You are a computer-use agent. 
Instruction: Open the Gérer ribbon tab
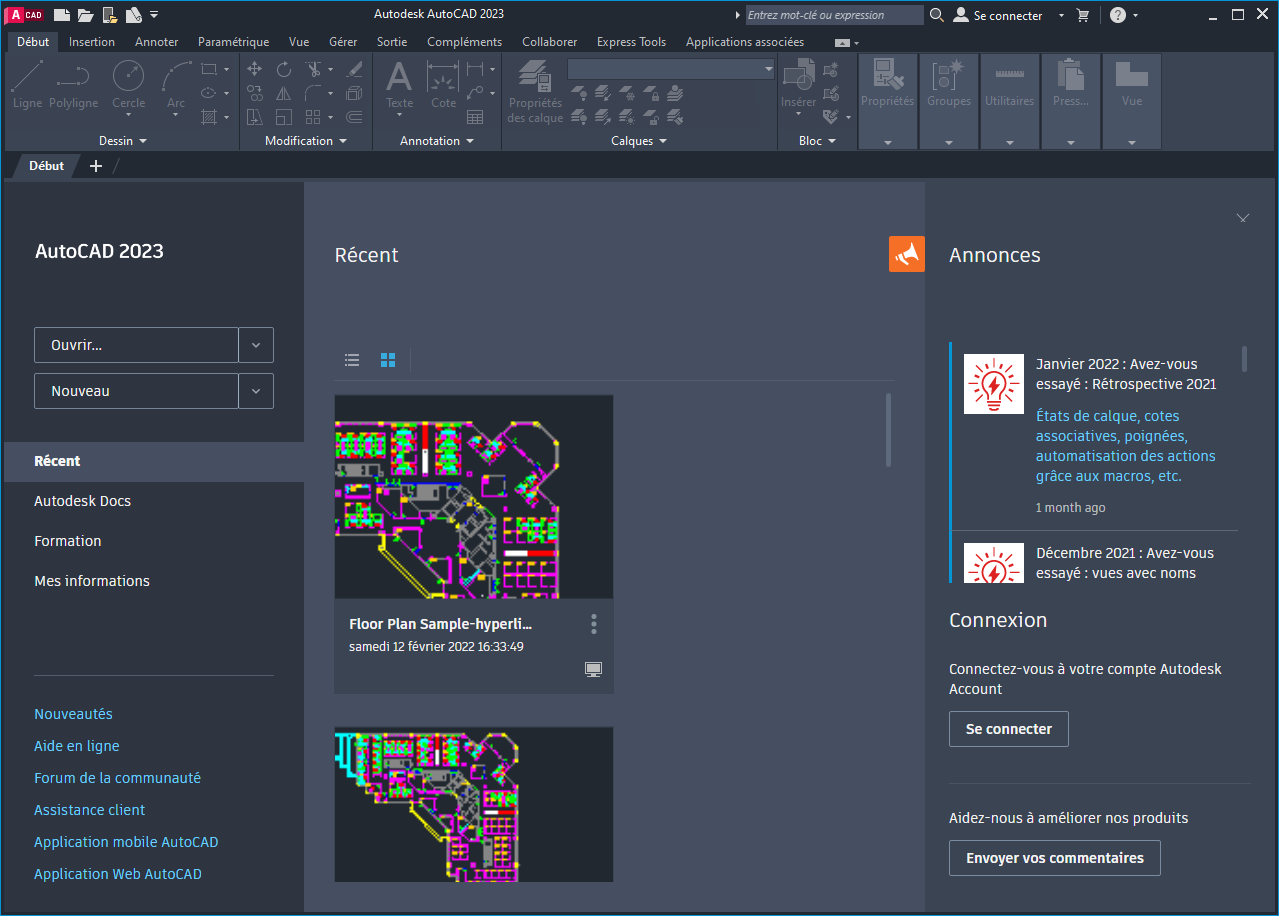pyautogui.click(x=343, y=42)
